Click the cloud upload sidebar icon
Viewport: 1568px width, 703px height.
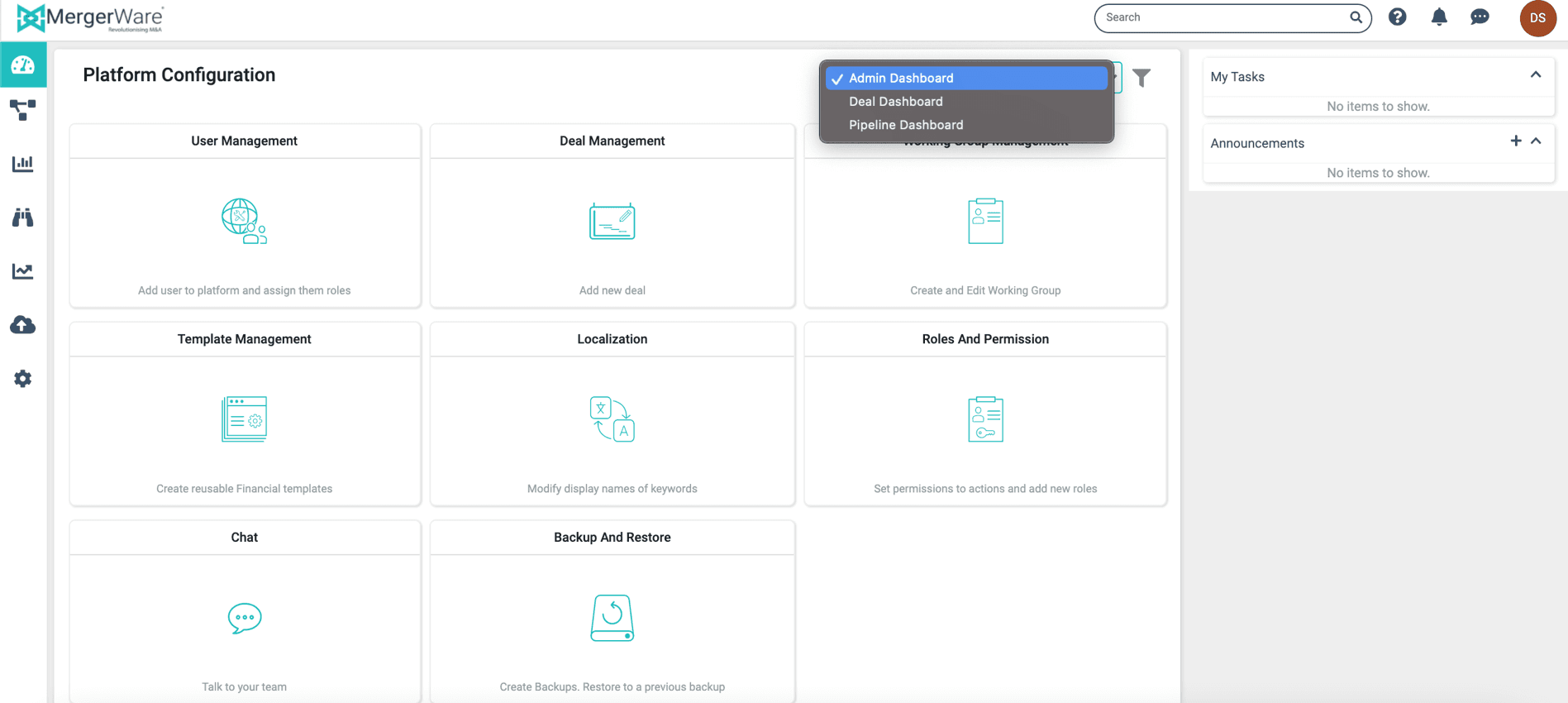coord(23,325)
